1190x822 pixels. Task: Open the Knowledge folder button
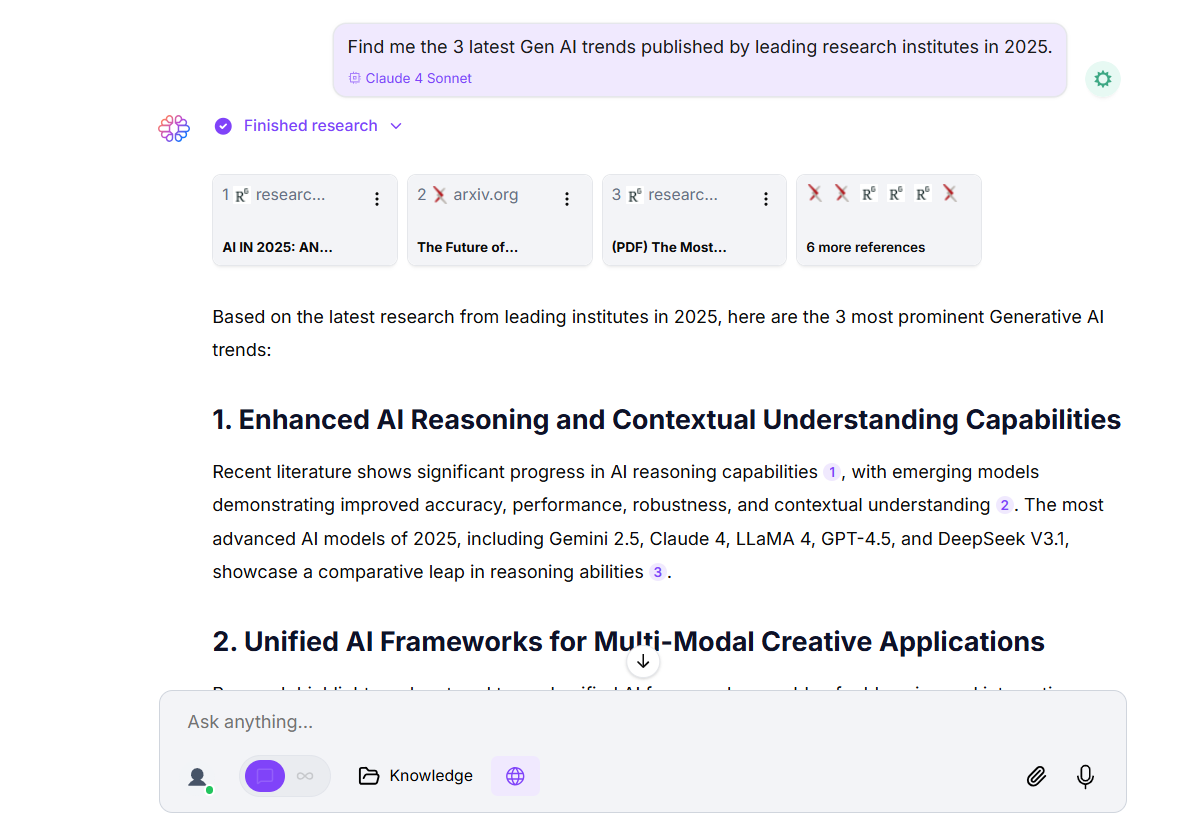(416, 776)
